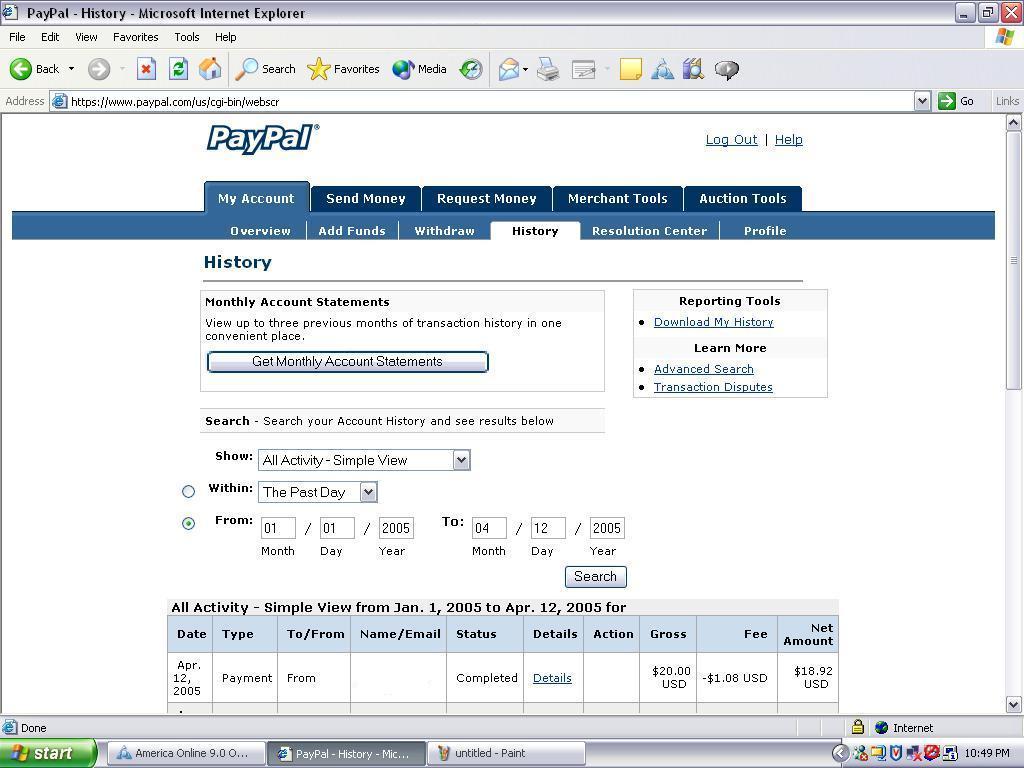1024x768 pixels.
Task: View Details link for Apr. 12 payment
Action: coord(552,678)
